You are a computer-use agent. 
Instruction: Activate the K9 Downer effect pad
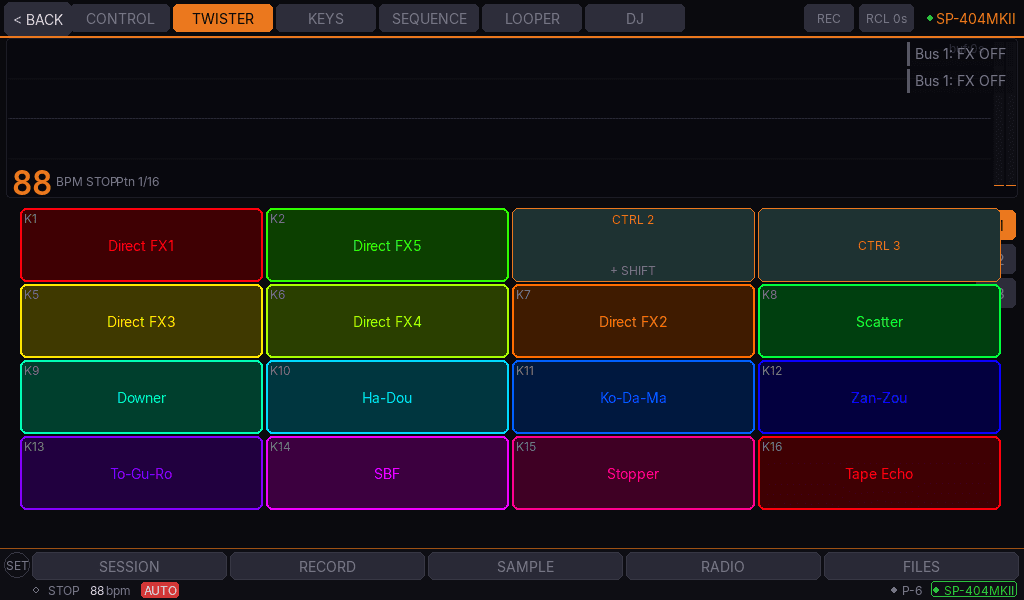[x=141, y=397]
